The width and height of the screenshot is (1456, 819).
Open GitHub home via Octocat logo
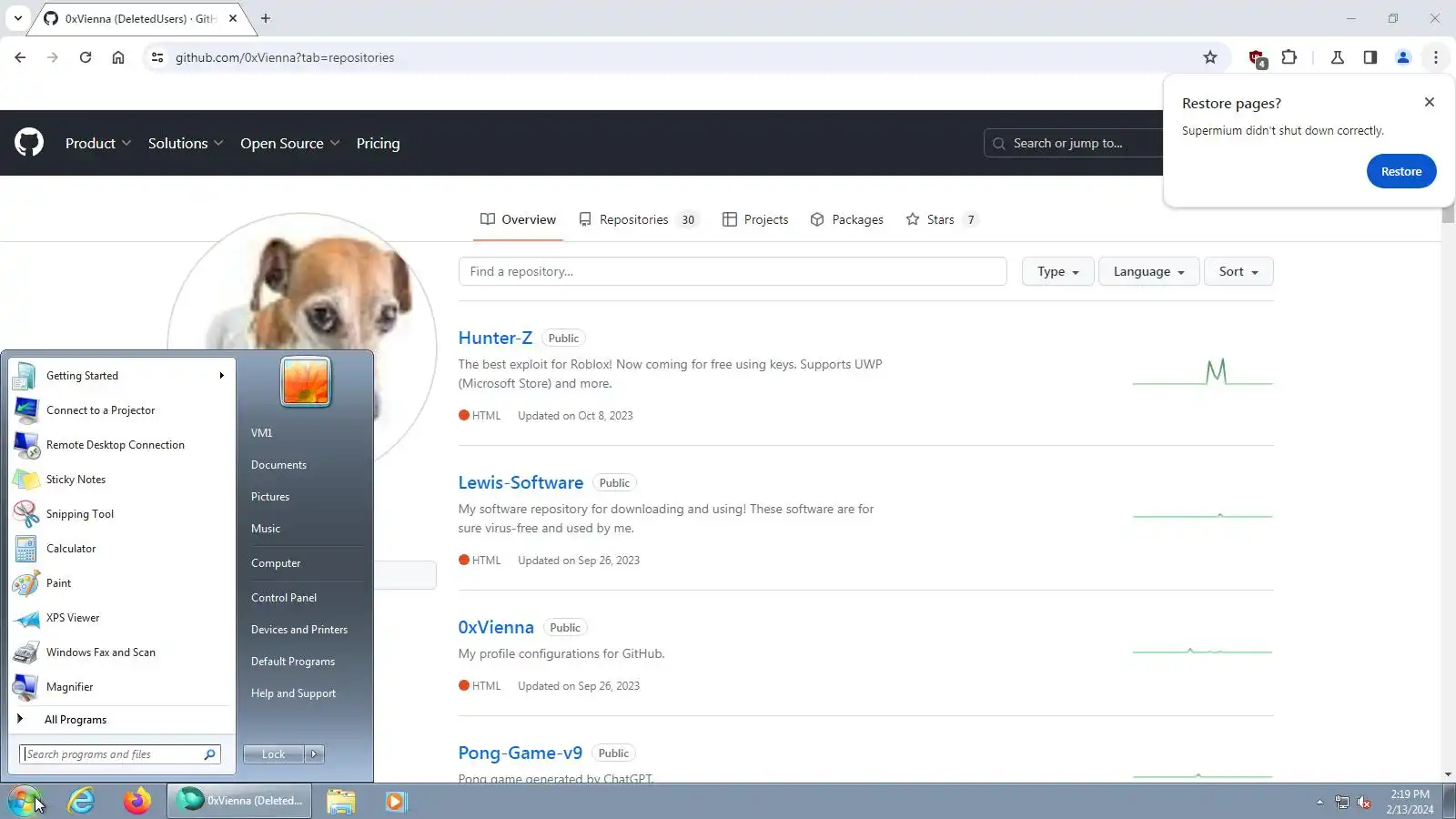click(x=29, y=143)
